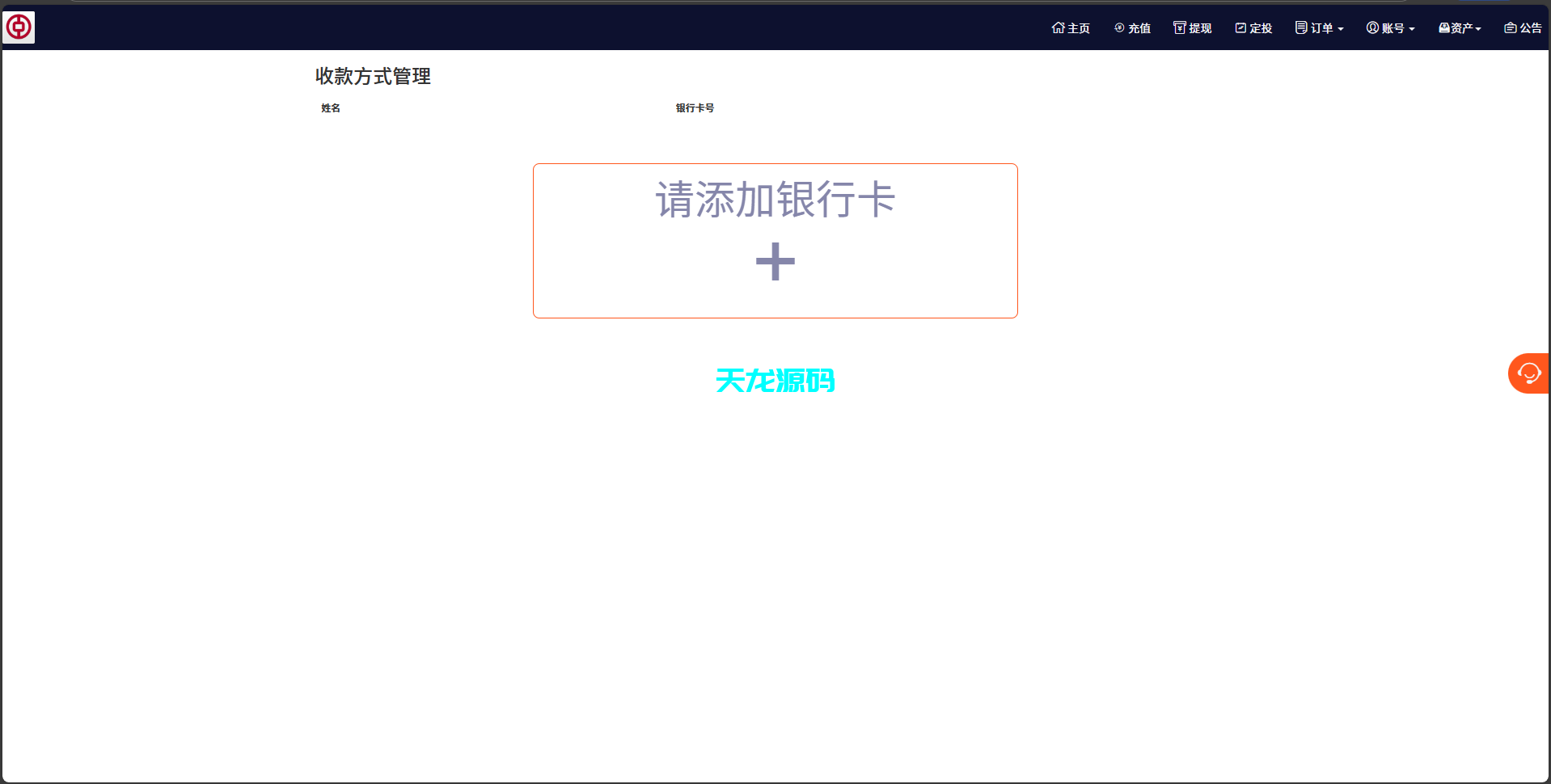1551x784 pixels.
Task: Click the 资产 assets wallet icon
Action: coord(1444,27)
